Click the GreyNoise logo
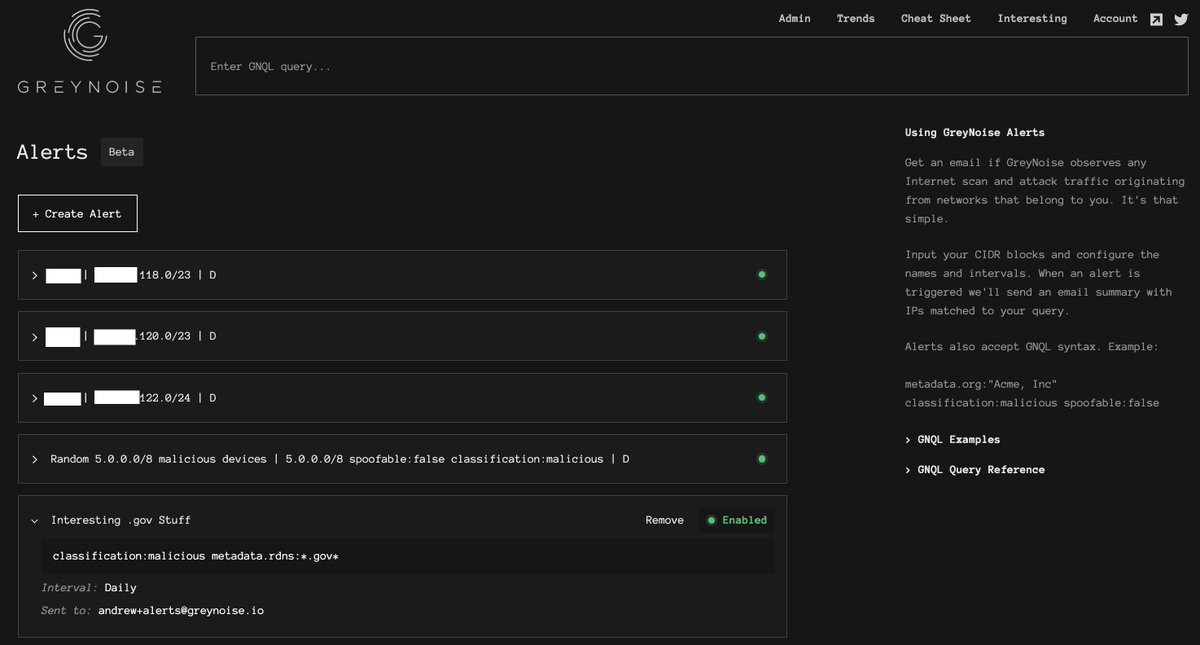Image resolution: width=1200 pixels, height=645 pixels. (x=89, y=51)
